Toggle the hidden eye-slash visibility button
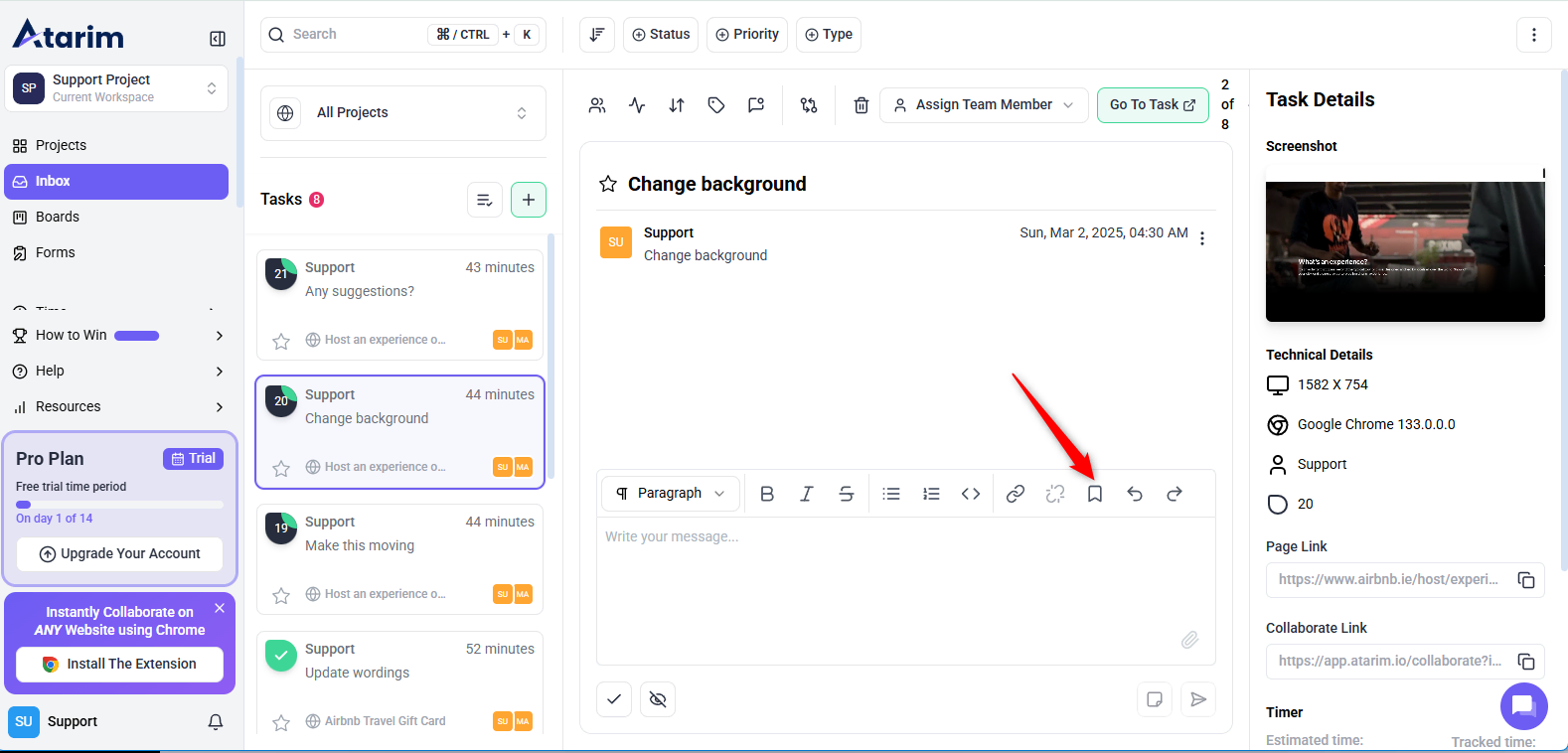Viewport: 1568px width, 753px height. coord(657,699)
